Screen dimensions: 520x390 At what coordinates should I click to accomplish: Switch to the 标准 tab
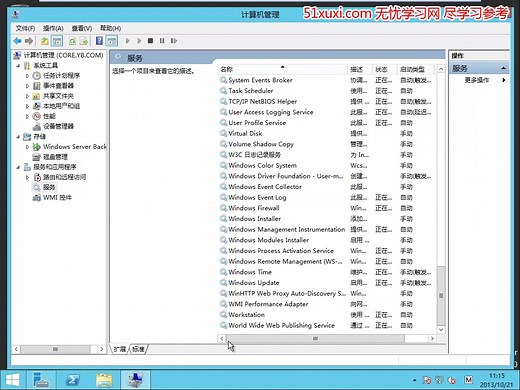pyautogui.click(x=138, y=349)
